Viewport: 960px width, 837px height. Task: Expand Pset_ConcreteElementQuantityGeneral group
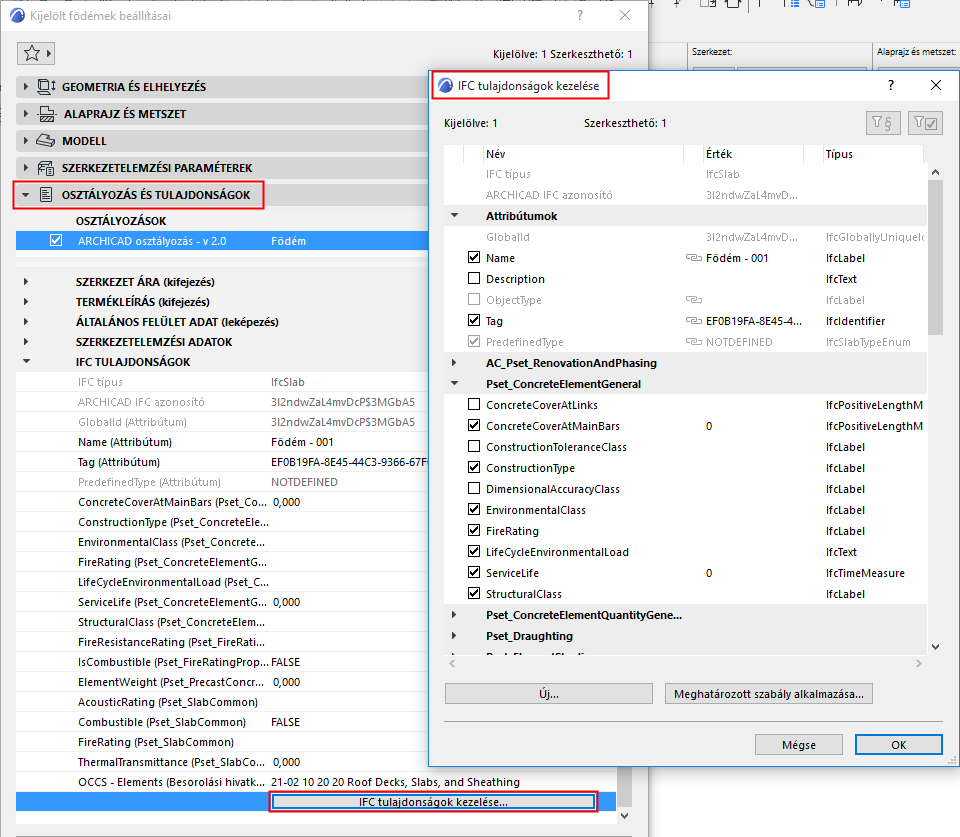click(454, 615)
